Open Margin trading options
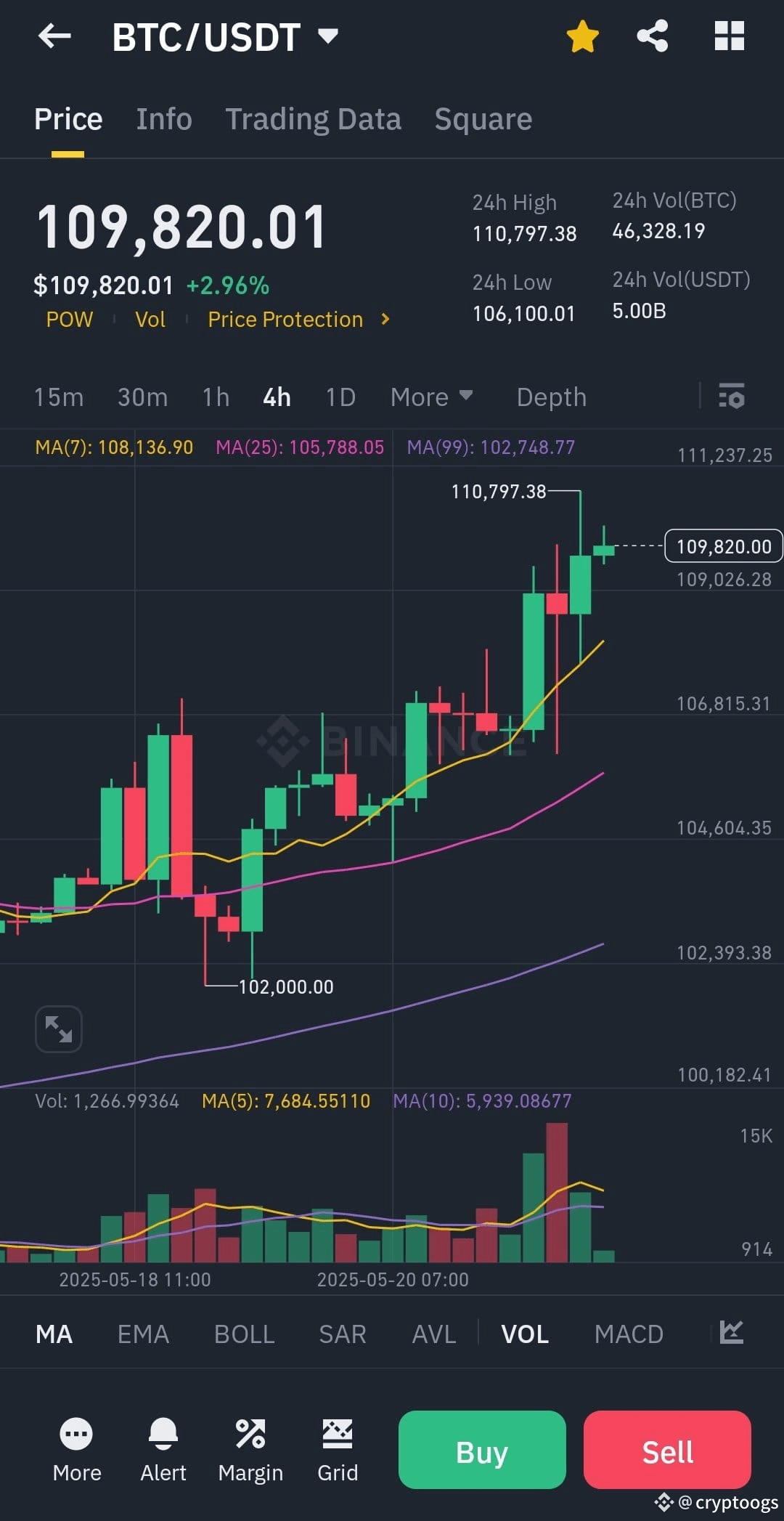 250,1451
